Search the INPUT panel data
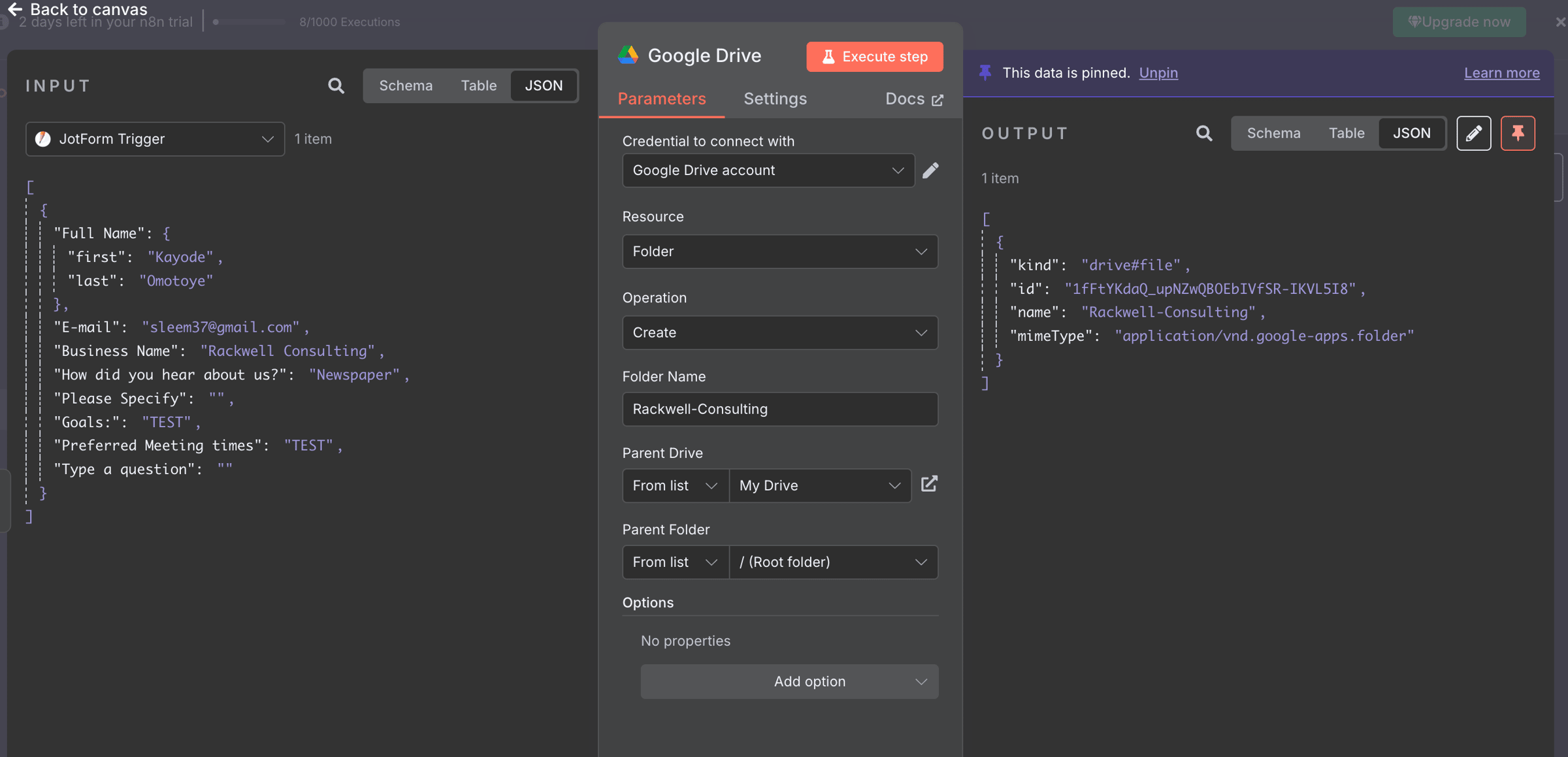 (x=336, y=86)
